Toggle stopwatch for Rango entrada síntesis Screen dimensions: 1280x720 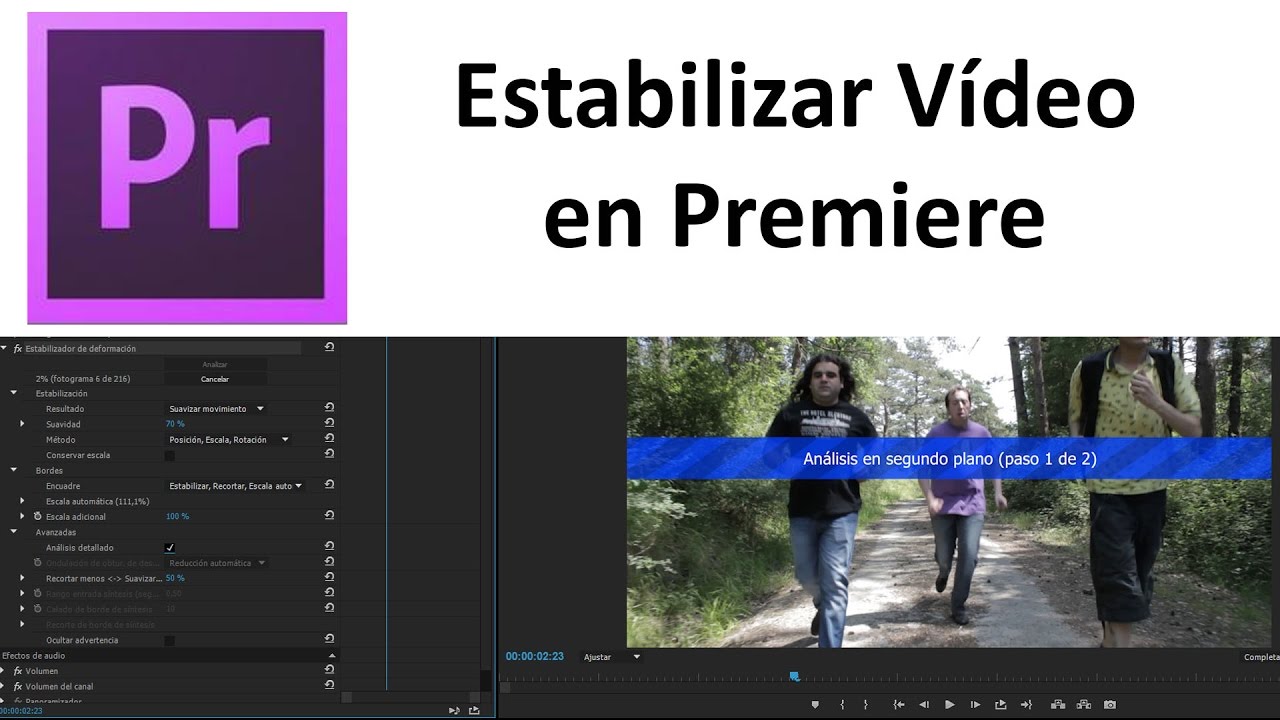click(37, 593)
